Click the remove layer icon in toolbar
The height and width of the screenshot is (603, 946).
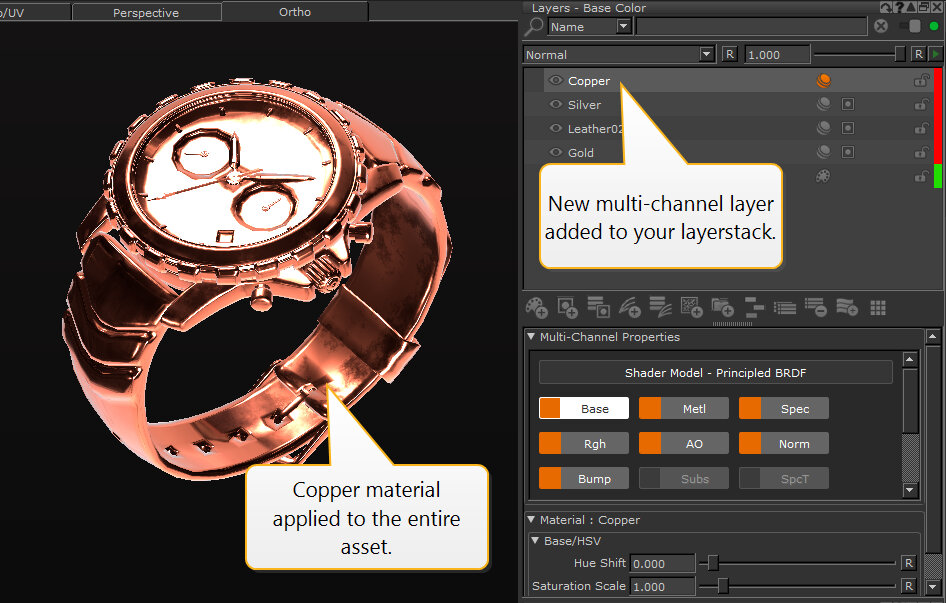point(815,308)
